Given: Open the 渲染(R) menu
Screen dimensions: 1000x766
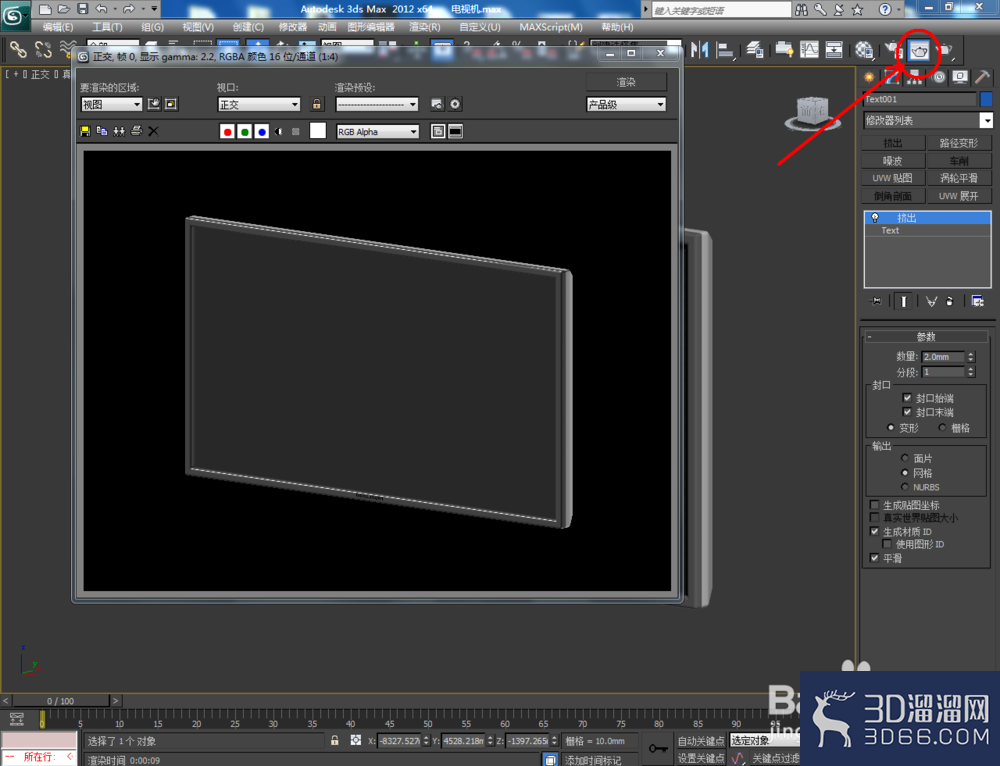Looking at the screenshot, I should [425, 27].
